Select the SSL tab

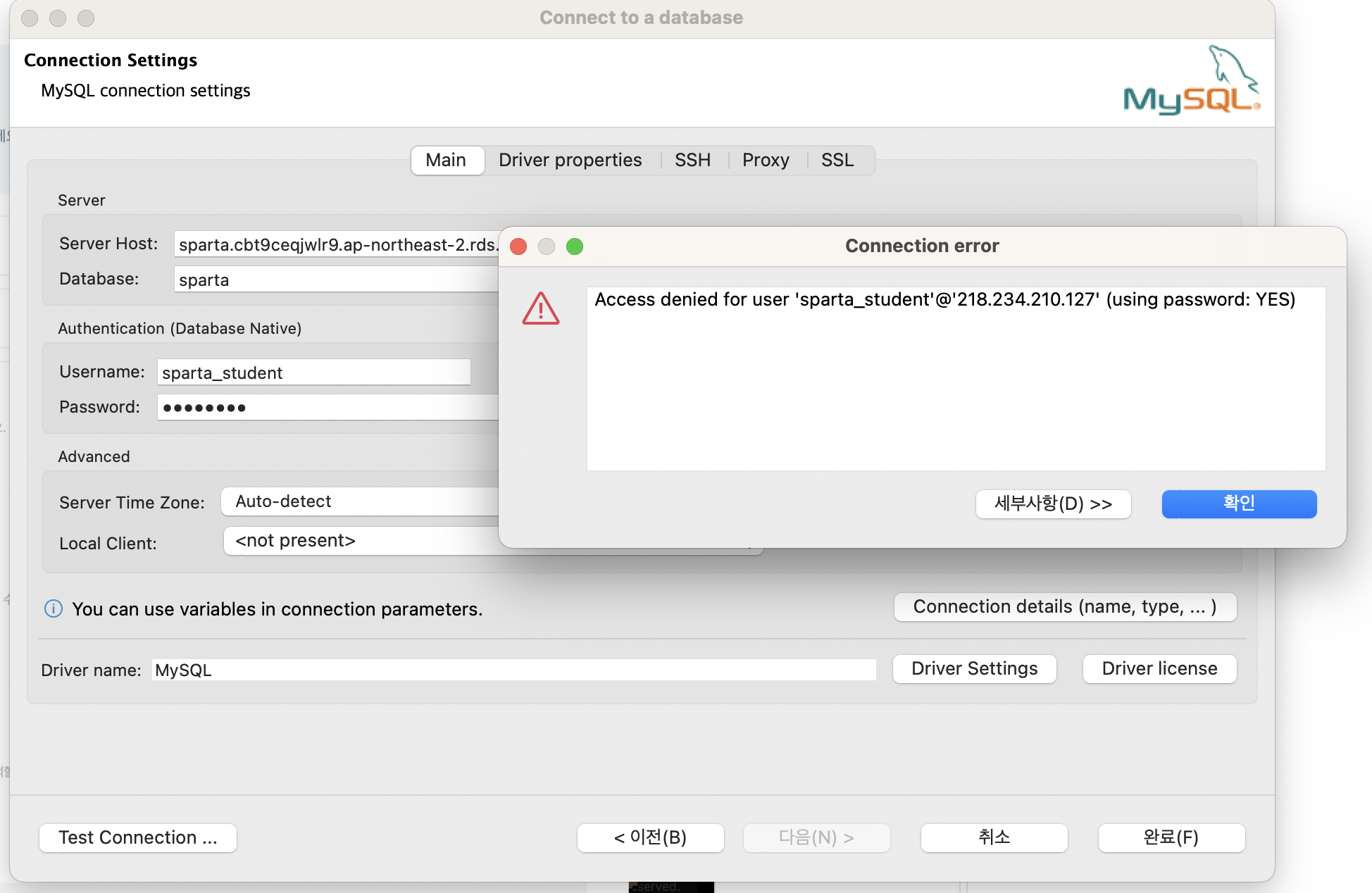[837, 161]
